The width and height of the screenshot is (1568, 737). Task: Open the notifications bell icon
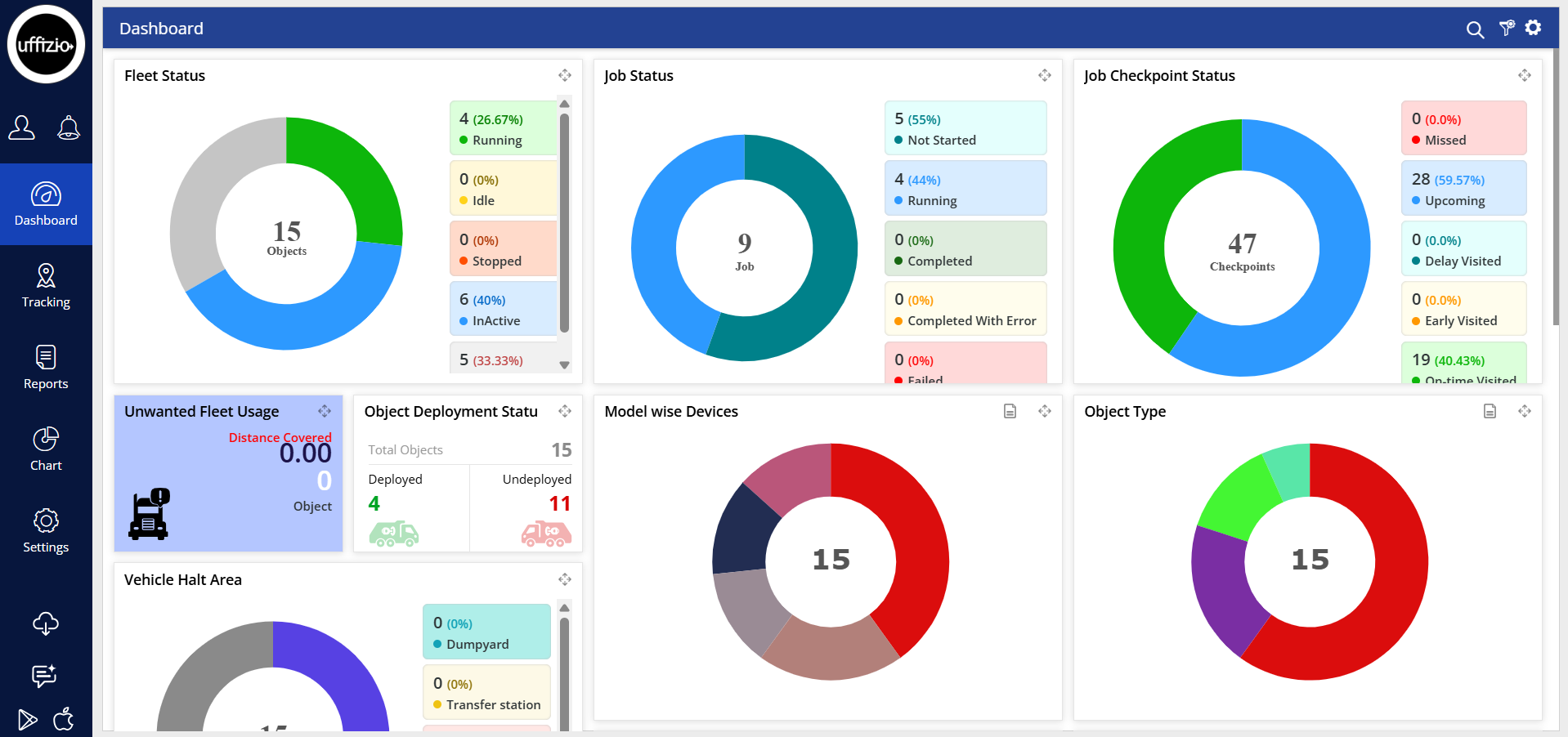[x=69, y=127]
